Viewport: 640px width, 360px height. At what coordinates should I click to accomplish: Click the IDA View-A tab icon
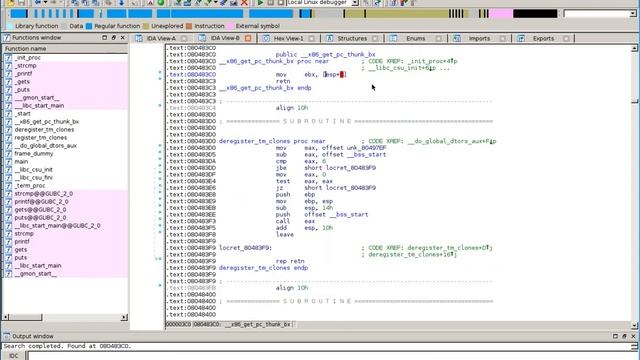(x=139, y=38)
